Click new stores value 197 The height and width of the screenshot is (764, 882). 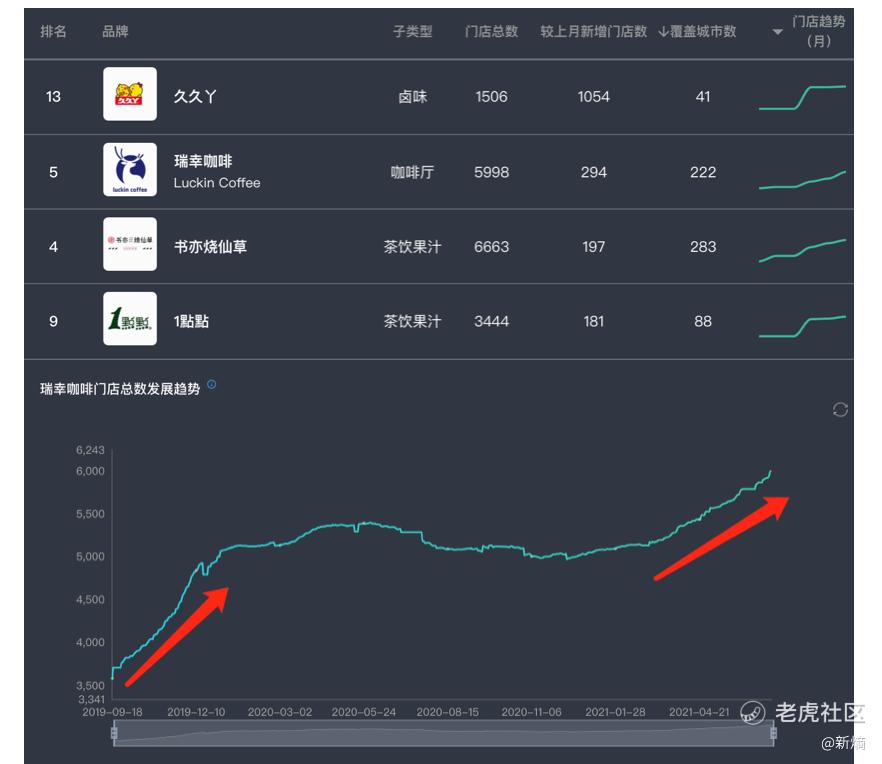pos(593,246)
